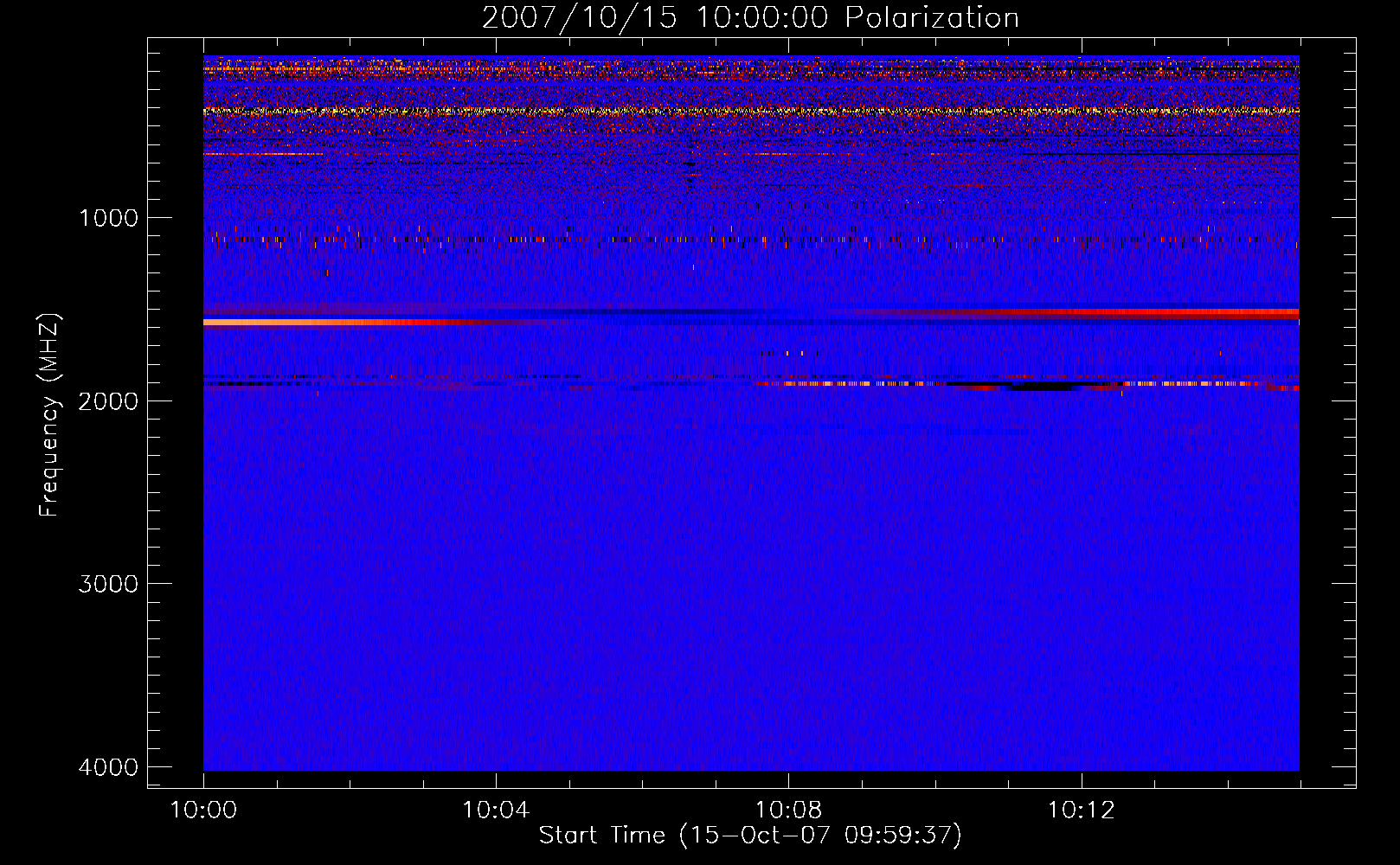Click the yellow noisy band near 400 MHz
The image size is (1400, 865).
pos(751,111)
